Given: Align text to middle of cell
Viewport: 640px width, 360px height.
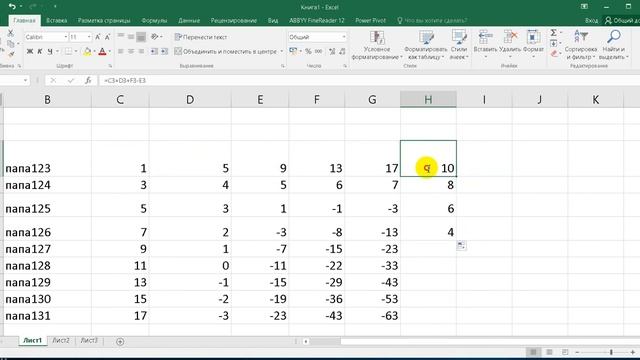Looking at the screenshot, I should (131, 37).
